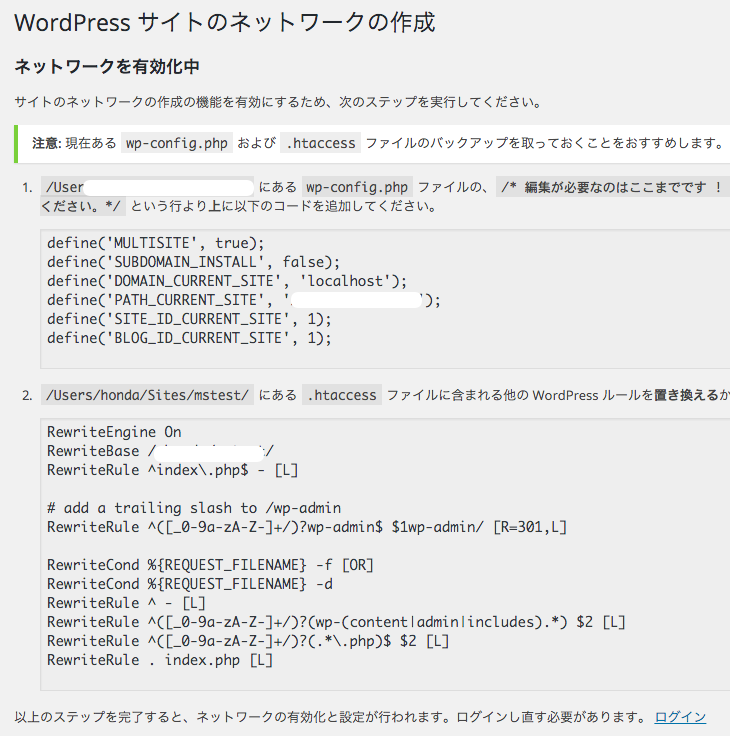730x736 pixels.
Task: Click the /* 編集が必要なのはここまでです code snippet
Action: 613,187
